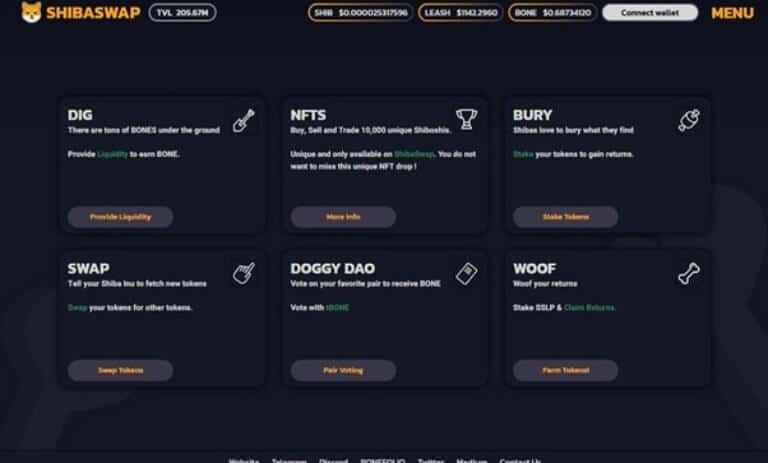This screenshot has height=463, width=768.
Task: Click the WOOF bone icon
Action: tap(689, 273)
